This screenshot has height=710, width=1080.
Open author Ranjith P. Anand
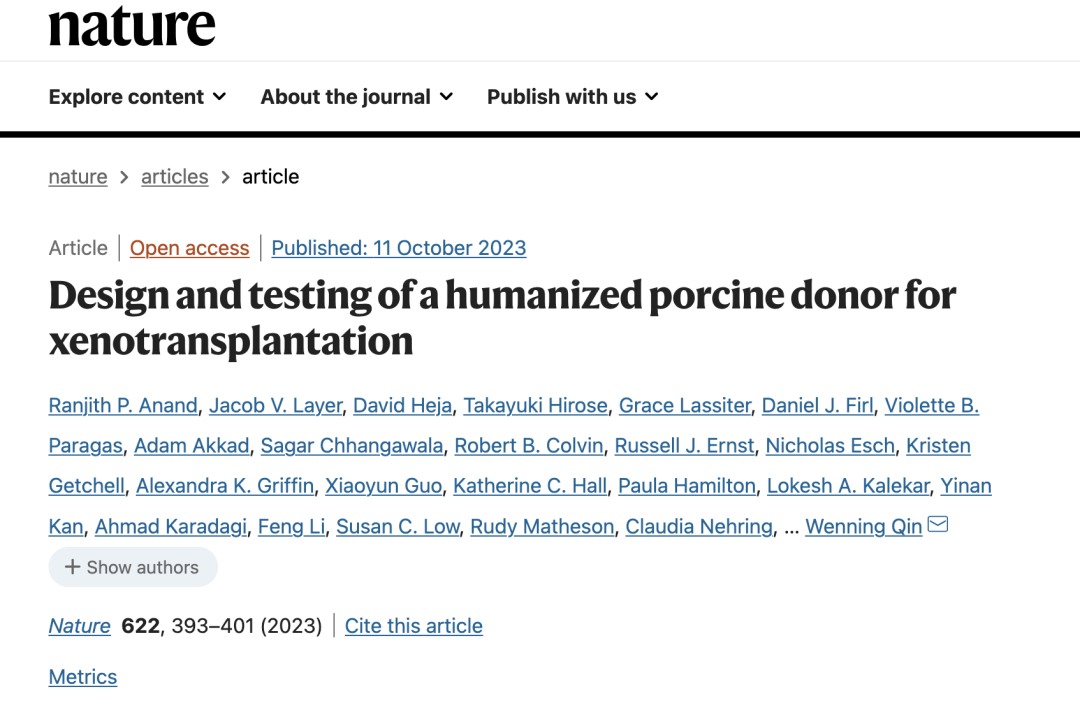point(123,406)
